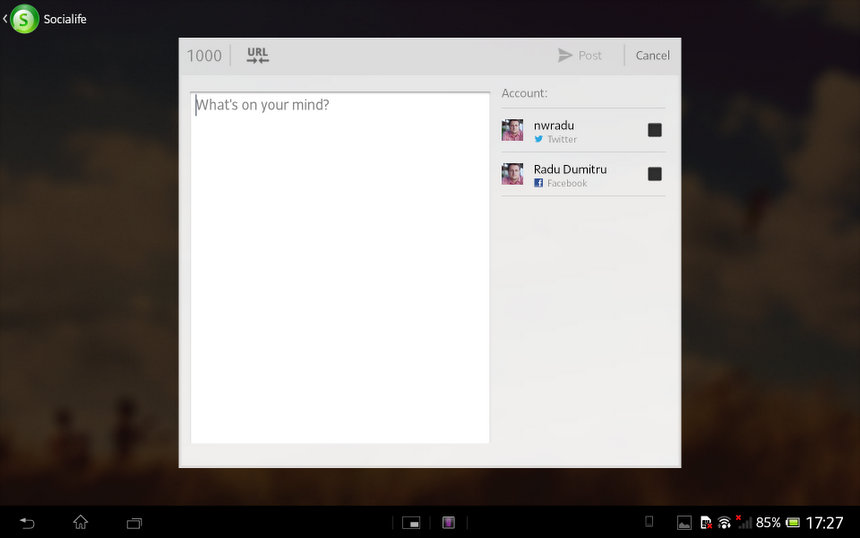Open the small apps window icon

tap(411, 523)
